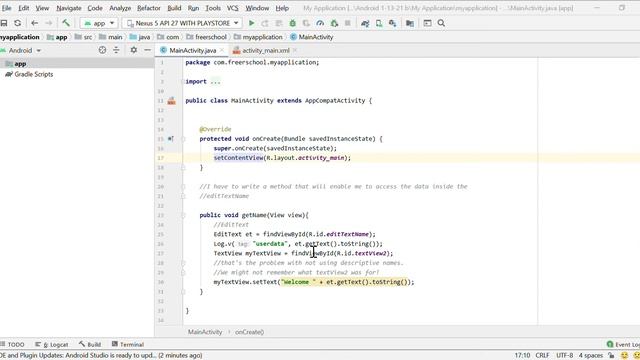640x360 pixels.
Task: Open the Navigate menu
Action: (x=69, y=8)
